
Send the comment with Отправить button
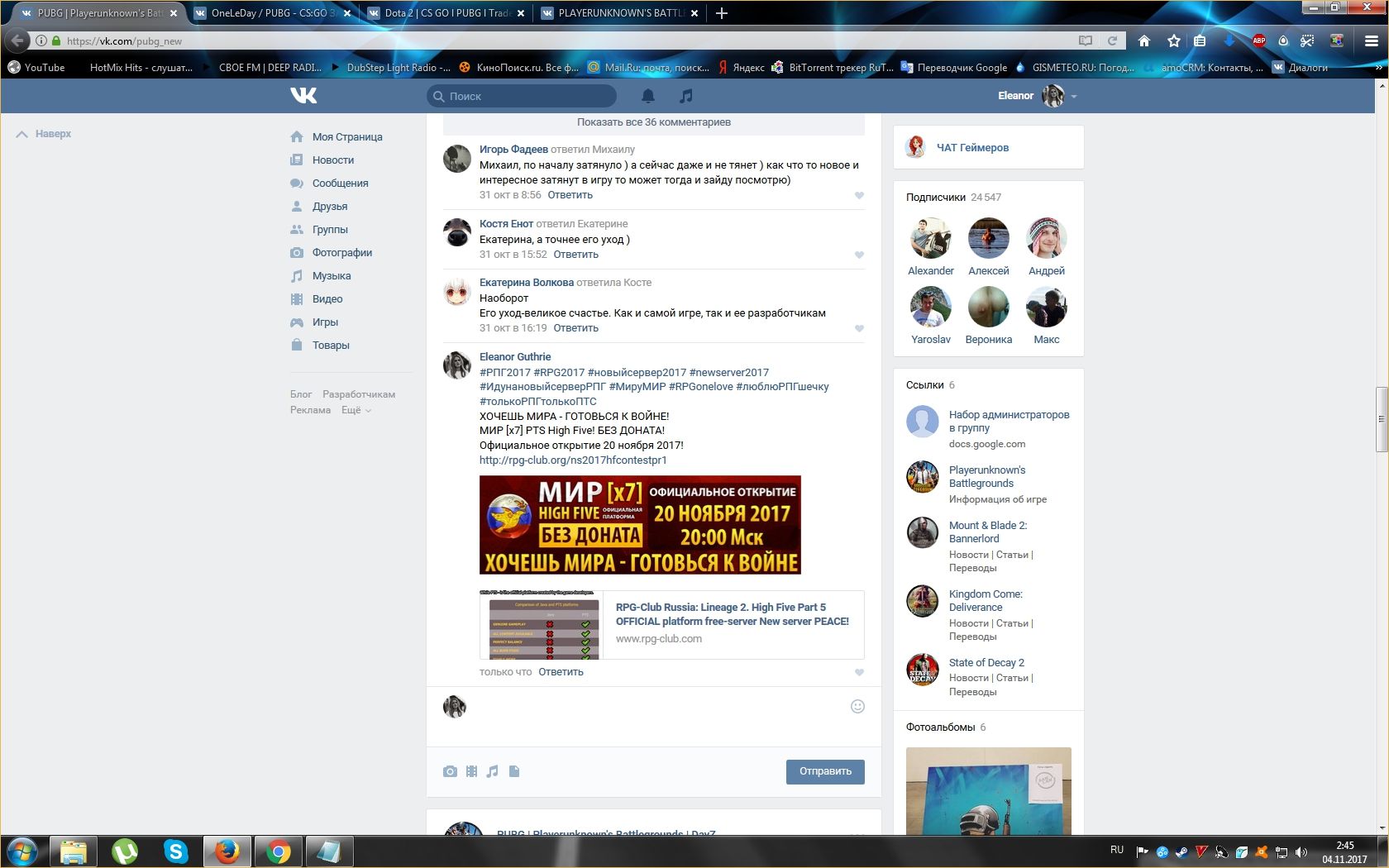click(x=825, y=771)
